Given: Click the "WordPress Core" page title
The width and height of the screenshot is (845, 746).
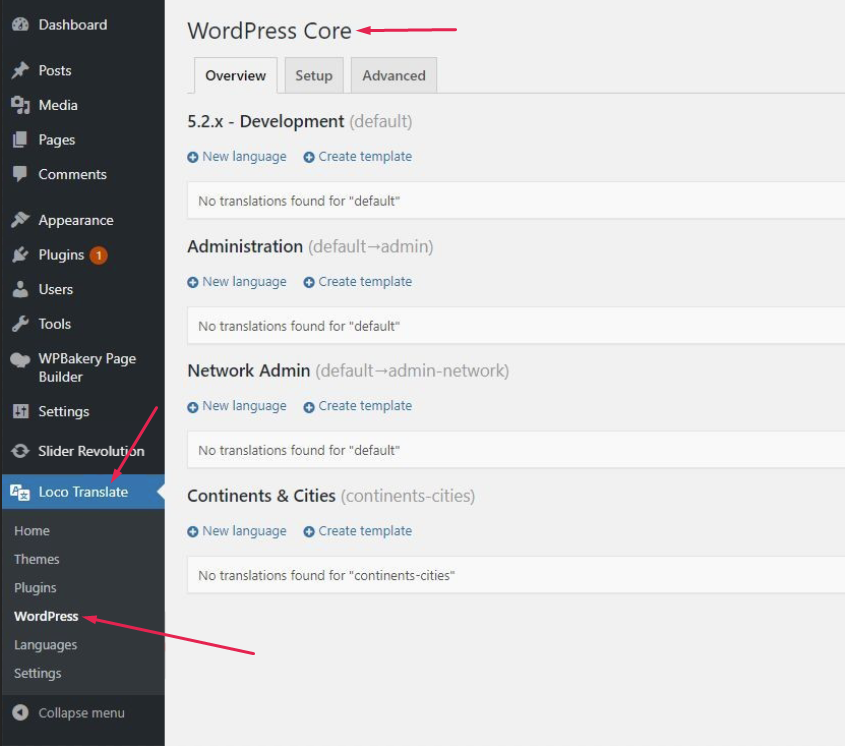Looking at the screenshot, I should click(269, 31).
